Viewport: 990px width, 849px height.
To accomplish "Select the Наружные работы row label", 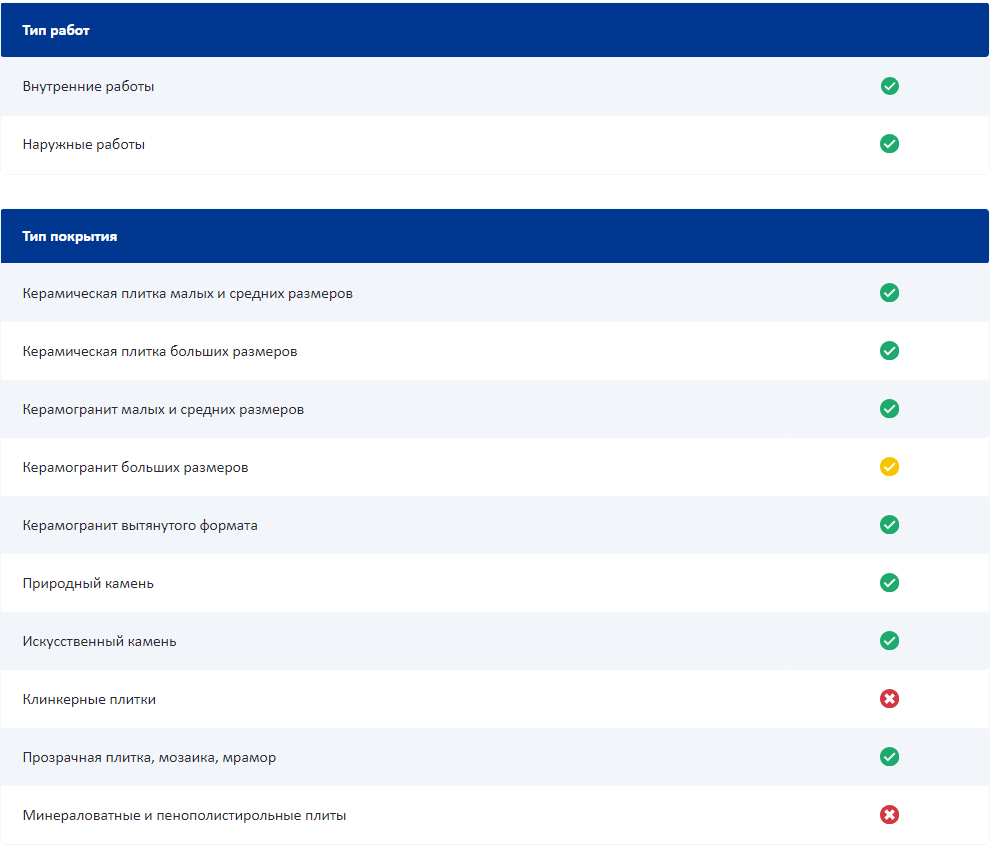I will click(84, 145).
